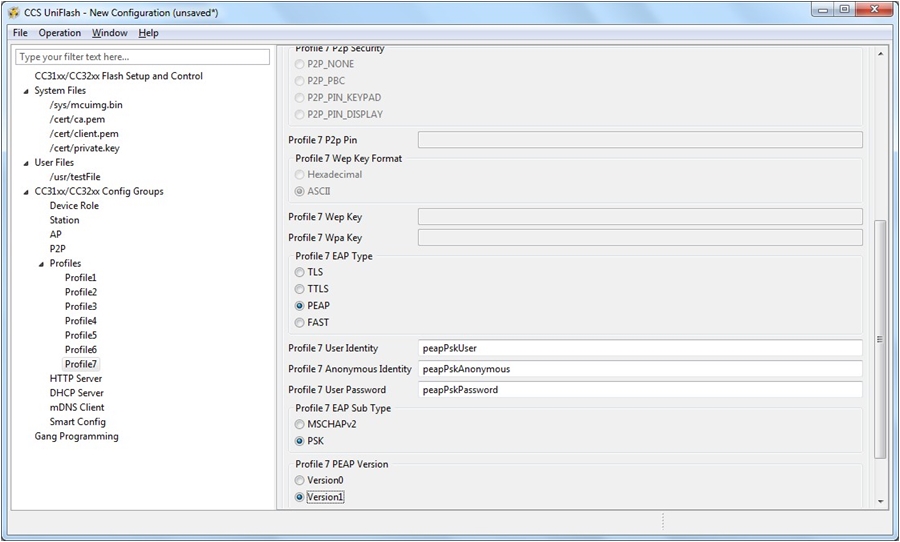900x542 pixels.
Task: Select /usr/testFile entry
Action: point(75,177)
